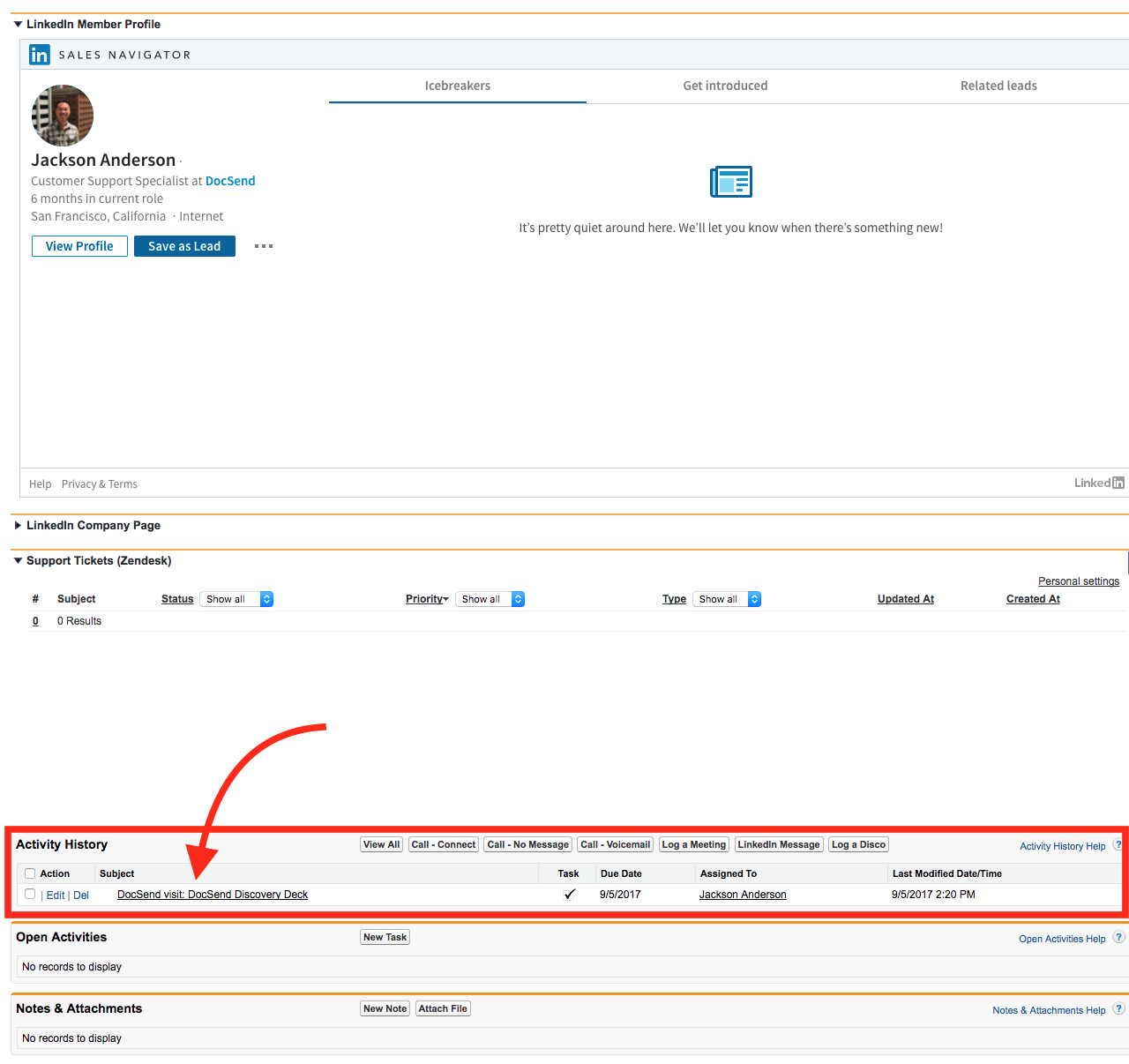This screenshot has width=1129, height=1064.
Task: Collapse the Support Tickets (Zendesk) section
Action: [18, 561]
